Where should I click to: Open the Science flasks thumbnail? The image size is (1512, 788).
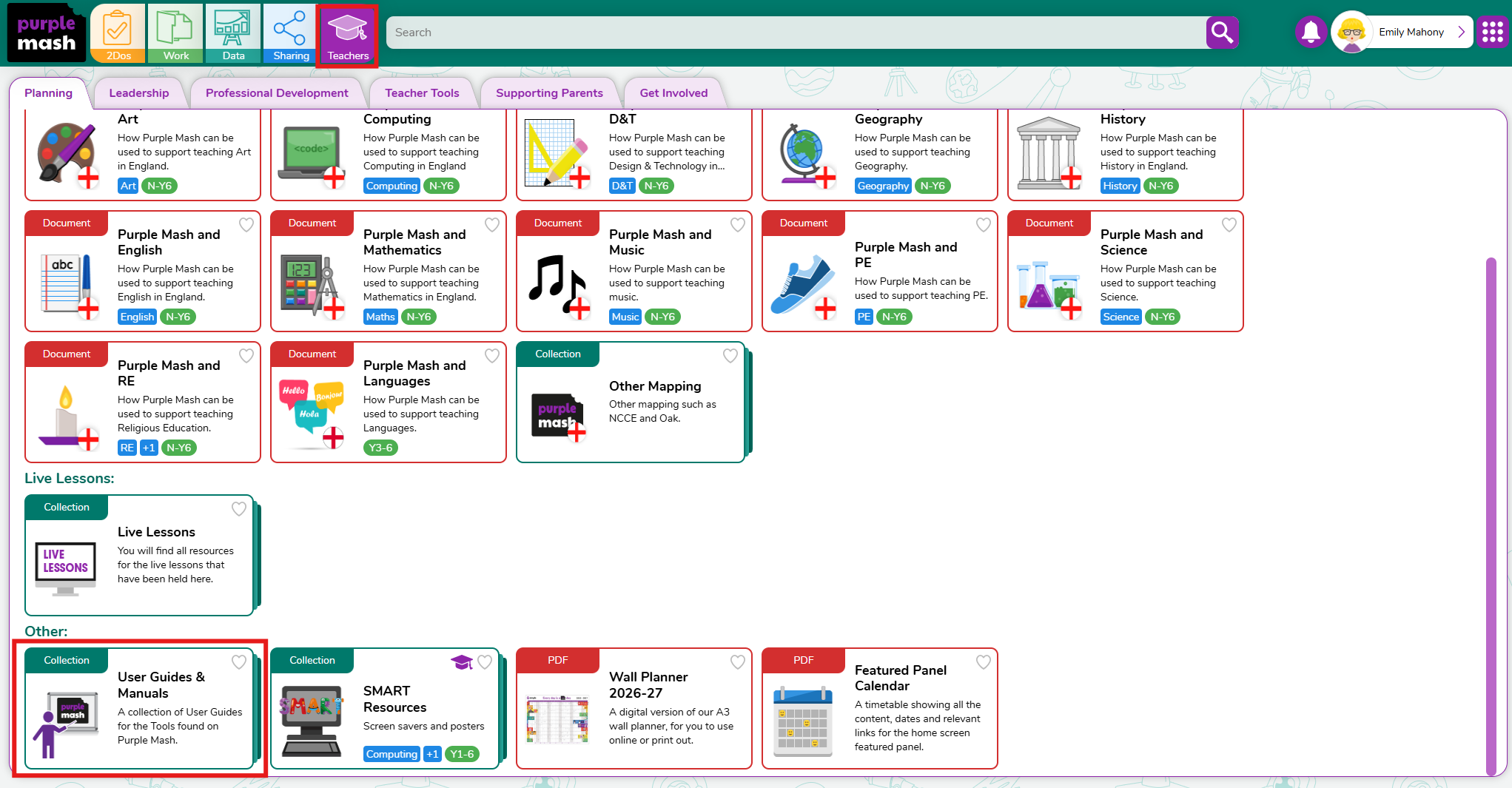[x=1049, y=287]
